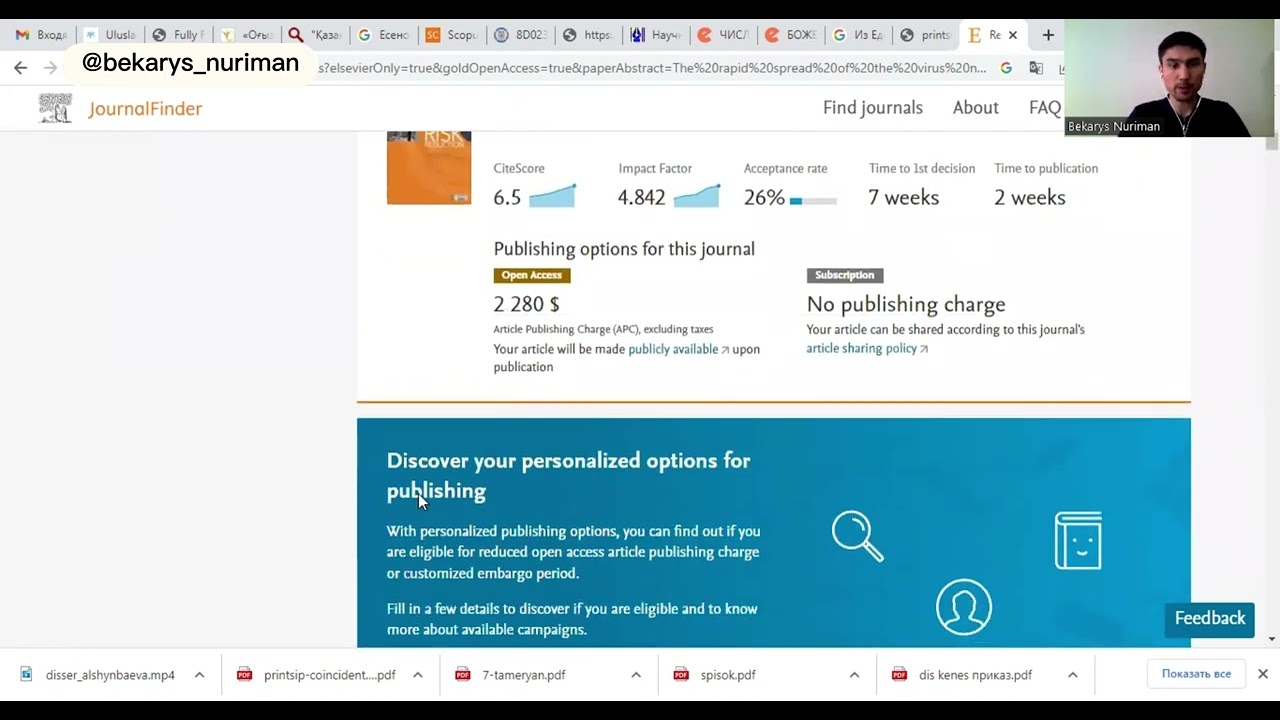Click the browser address bar URL
The height and width of the screenshot is (720, 1280).
click(650, 68)
